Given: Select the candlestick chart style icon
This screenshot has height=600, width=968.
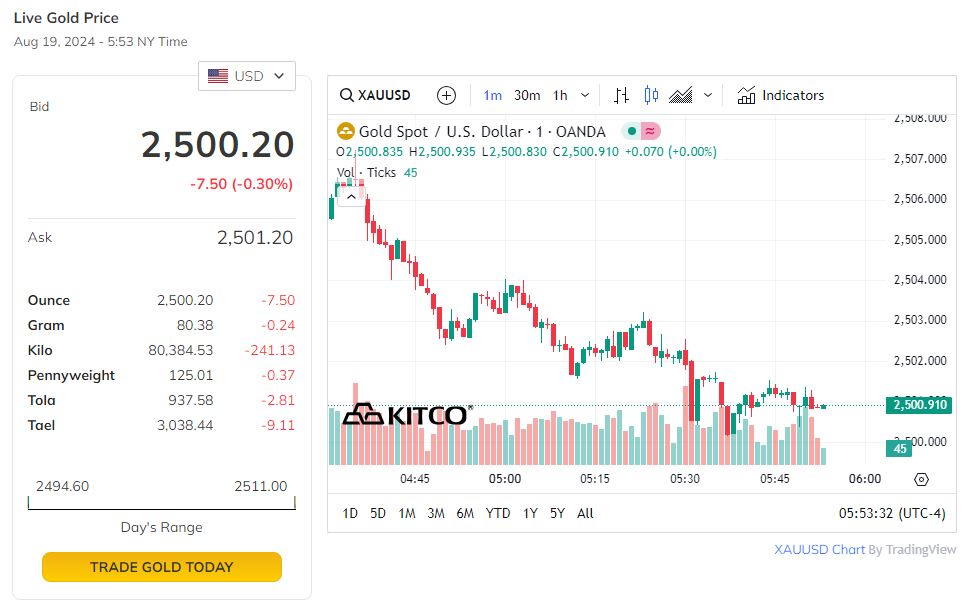Looking at the screenshot, I should click(651, 95).
